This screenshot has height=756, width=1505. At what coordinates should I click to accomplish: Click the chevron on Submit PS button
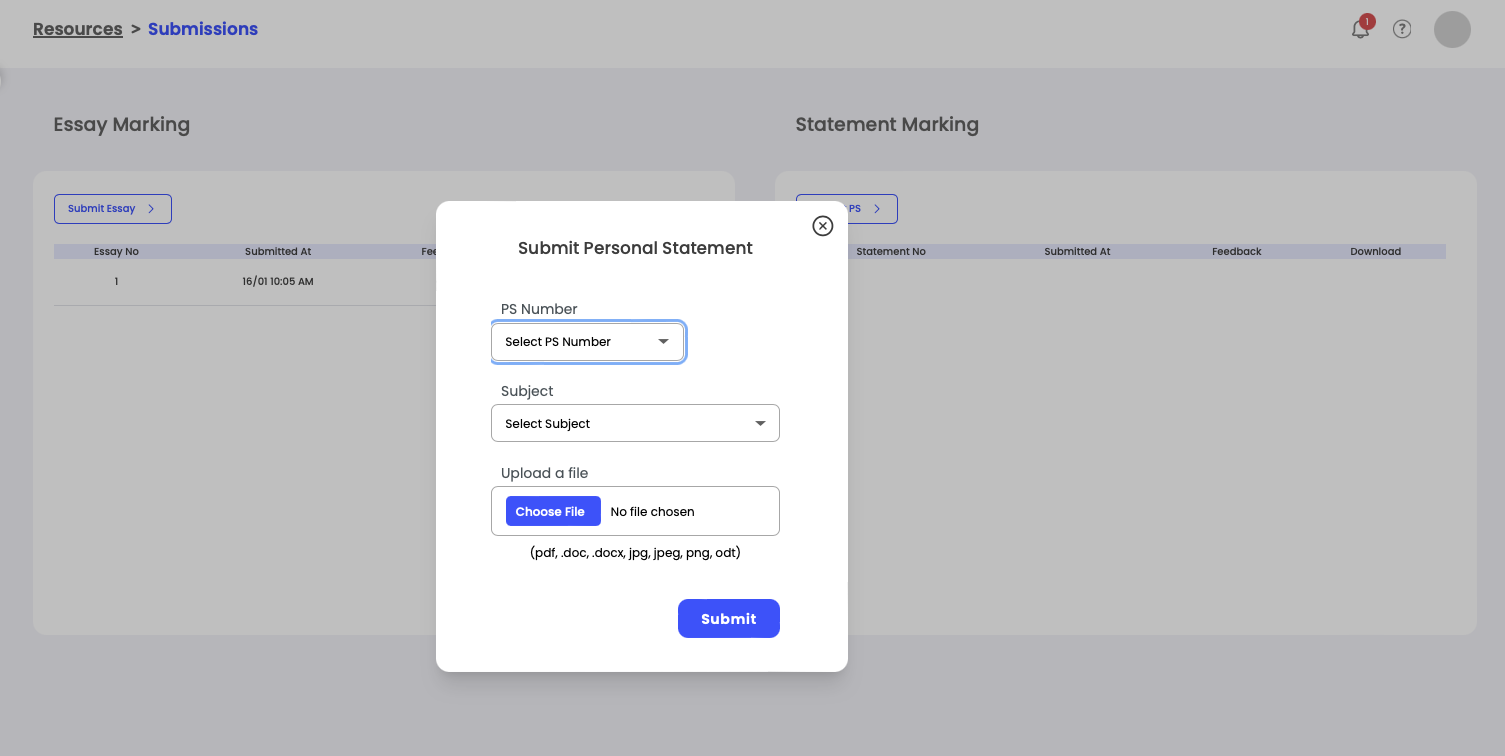pyautogui.click(x=877, y=209)
